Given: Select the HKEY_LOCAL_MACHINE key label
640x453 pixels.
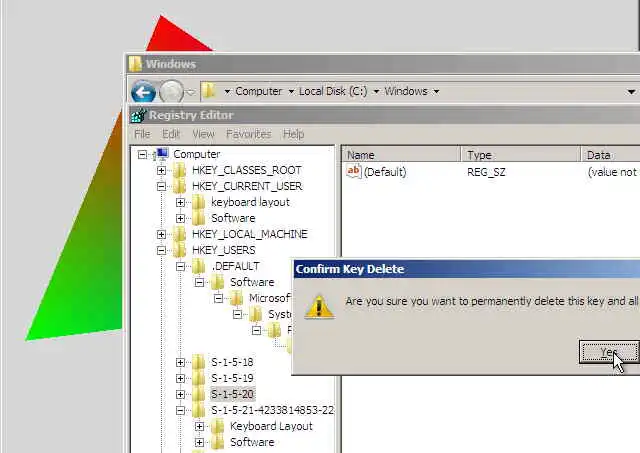Looking at the screenshot, I should point(250,234).
